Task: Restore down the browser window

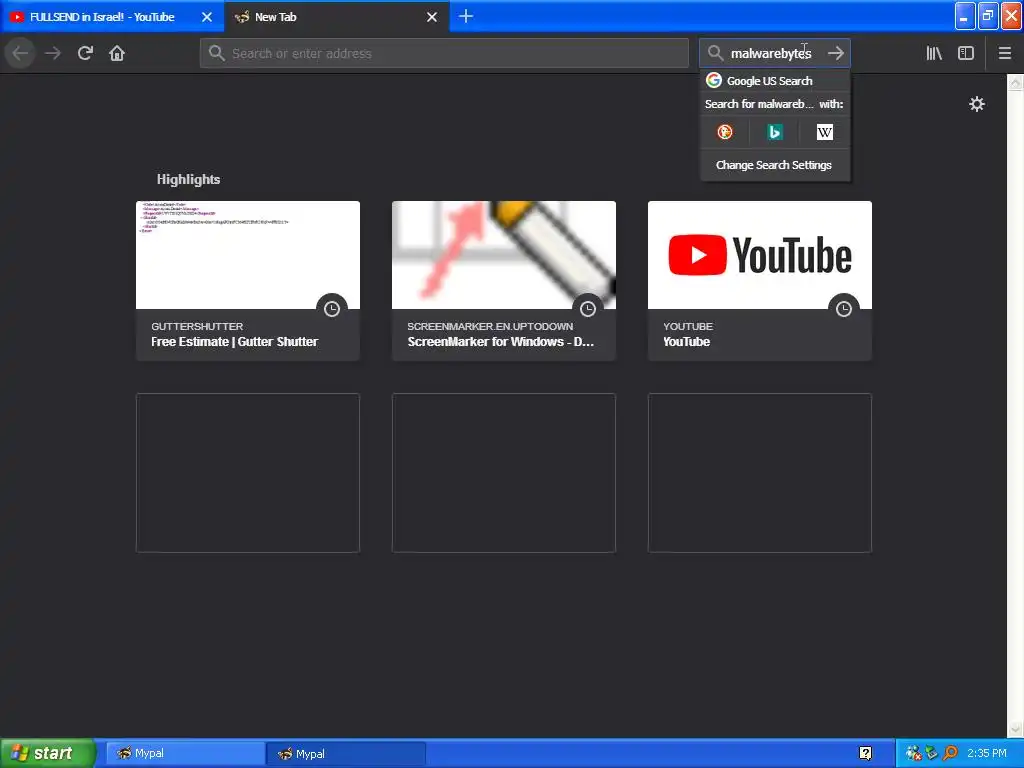Action: 987,16
